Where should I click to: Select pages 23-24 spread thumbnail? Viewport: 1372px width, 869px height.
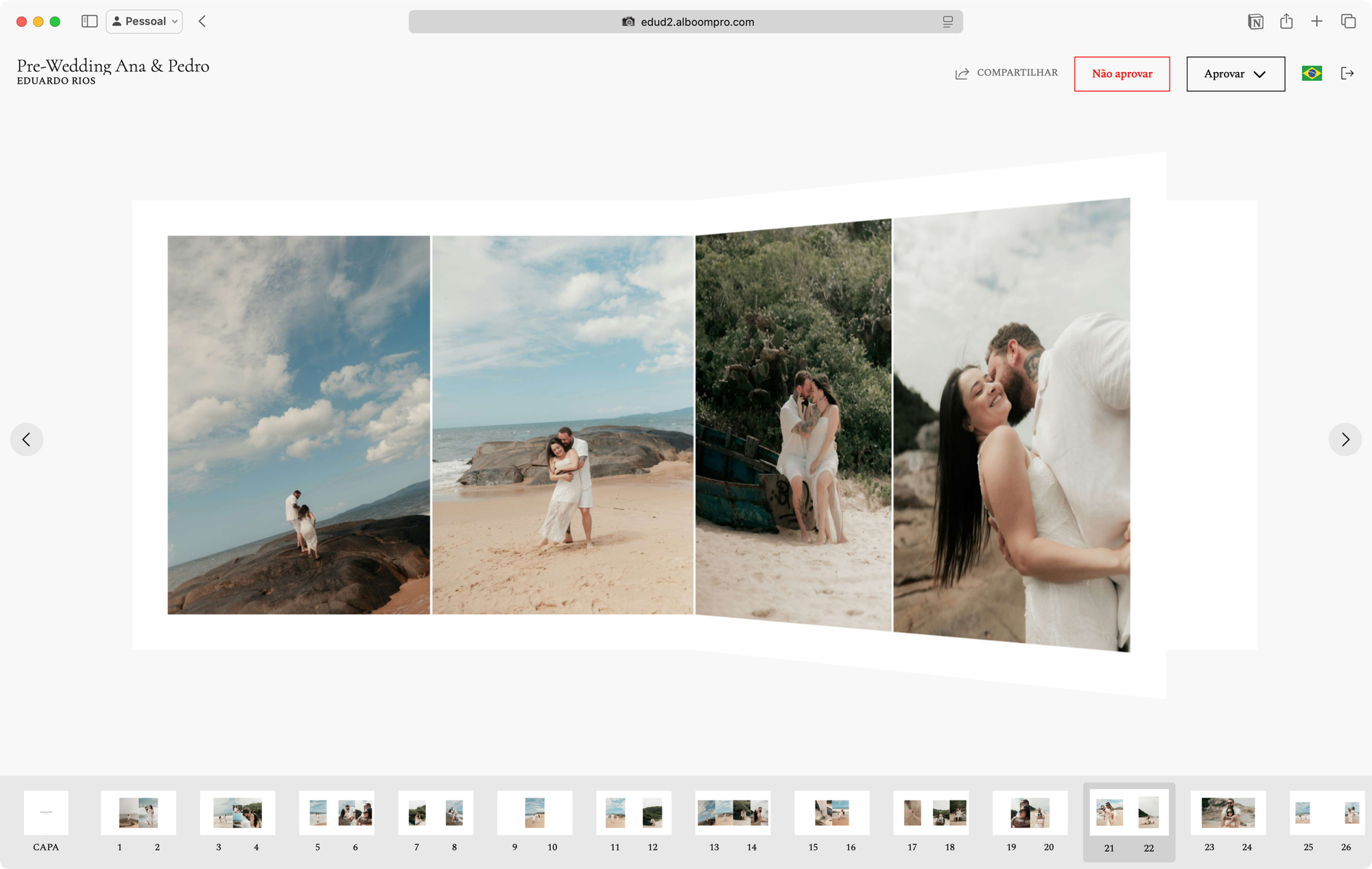[1228, 813]
